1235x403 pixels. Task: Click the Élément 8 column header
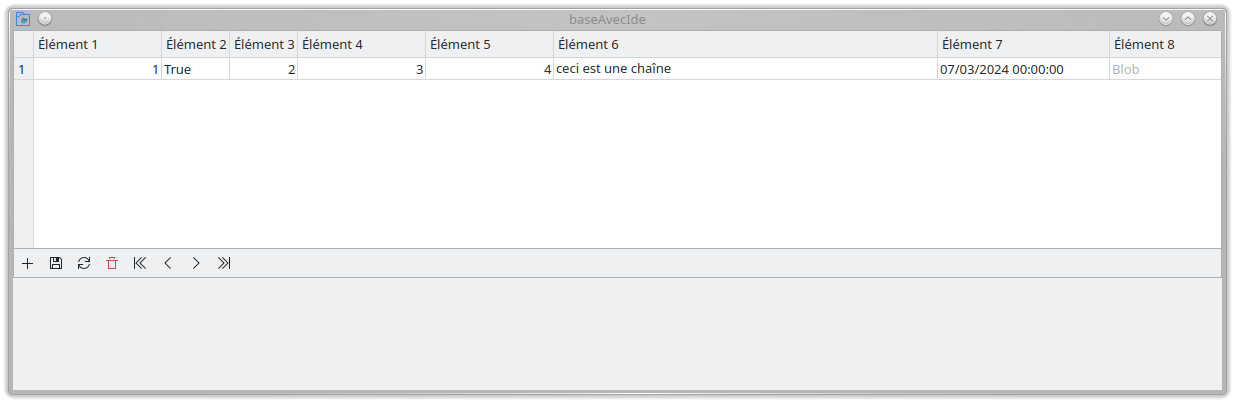[1165, 44]
